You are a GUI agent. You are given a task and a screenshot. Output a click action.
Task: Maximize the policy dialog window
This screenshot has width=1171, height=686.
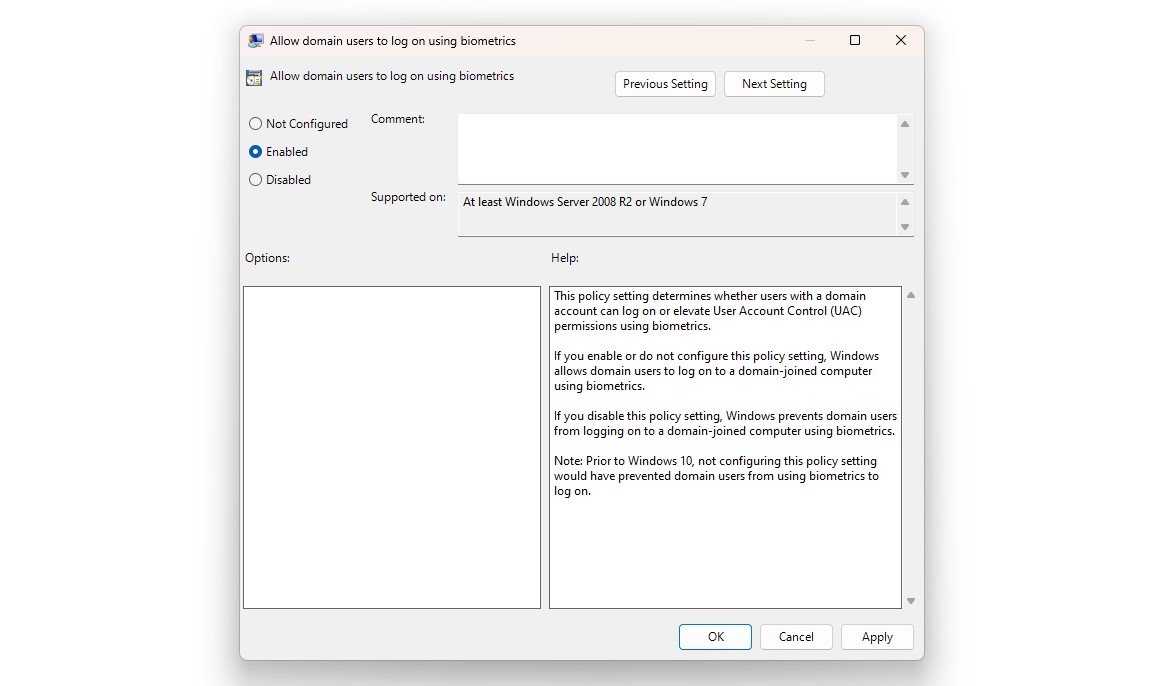(x=855, y=40)
